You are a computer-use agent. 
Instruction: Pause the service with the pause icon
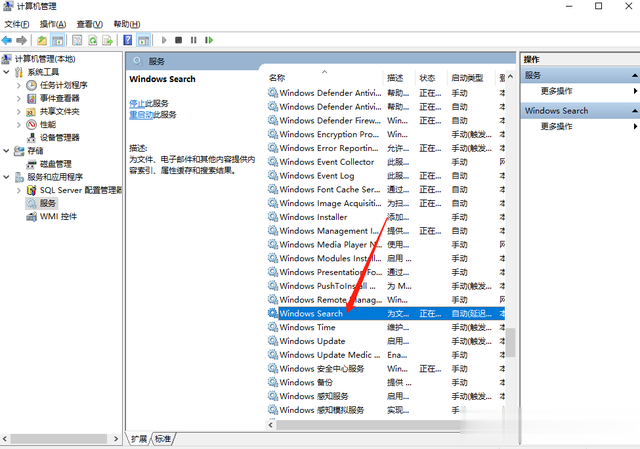pyautogui.click(x=193, y=40)
